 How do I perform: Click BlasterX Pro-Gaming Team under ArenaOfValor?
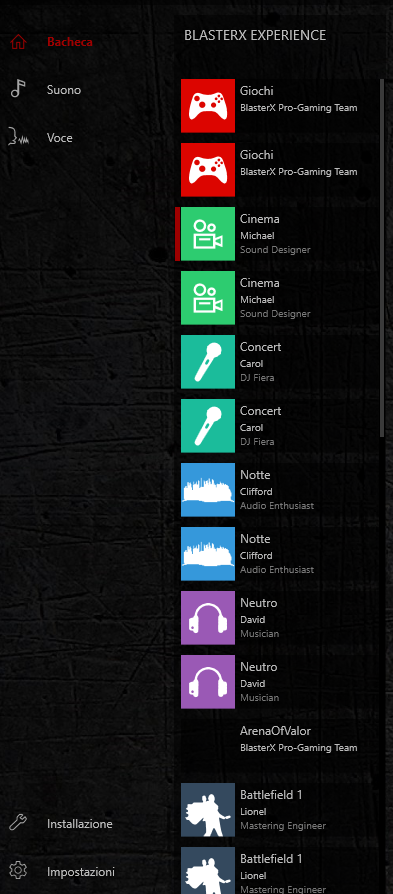299,747
